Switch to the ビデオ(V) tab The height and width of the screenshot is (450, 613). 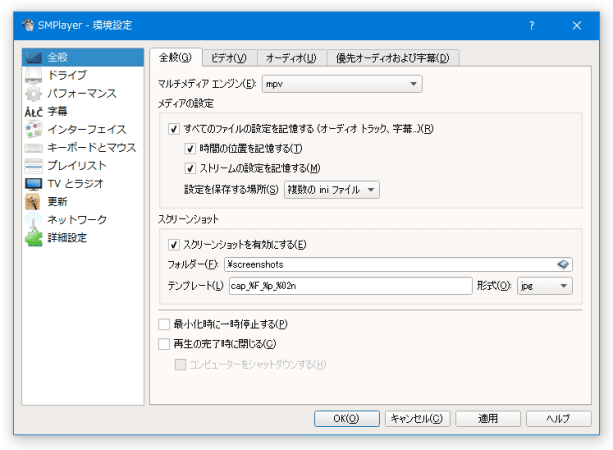[x=229, y=58]
